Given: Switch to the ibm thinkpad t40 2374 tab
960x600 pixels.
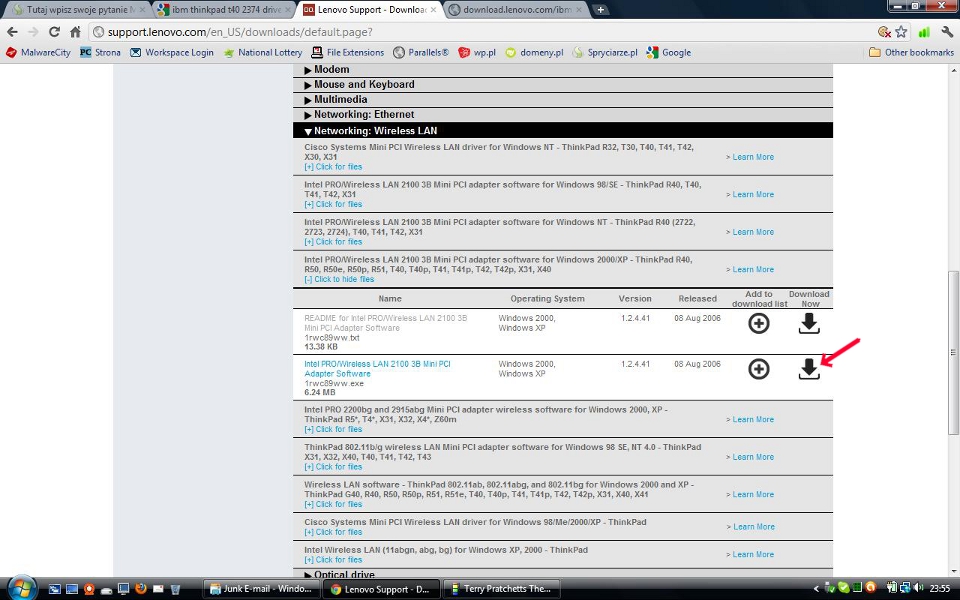Looking at the screenshot, I should pyautogui.click(x=223, y=10).
